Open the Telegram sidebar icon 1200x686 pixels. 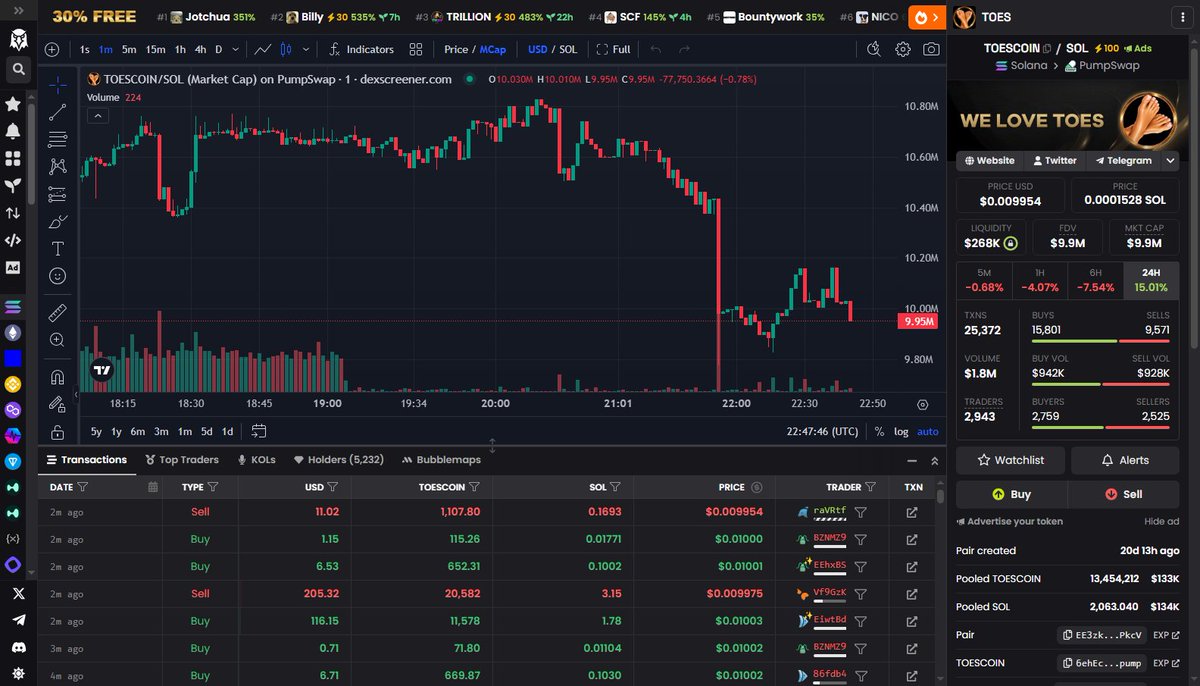[x=18, y=620]
